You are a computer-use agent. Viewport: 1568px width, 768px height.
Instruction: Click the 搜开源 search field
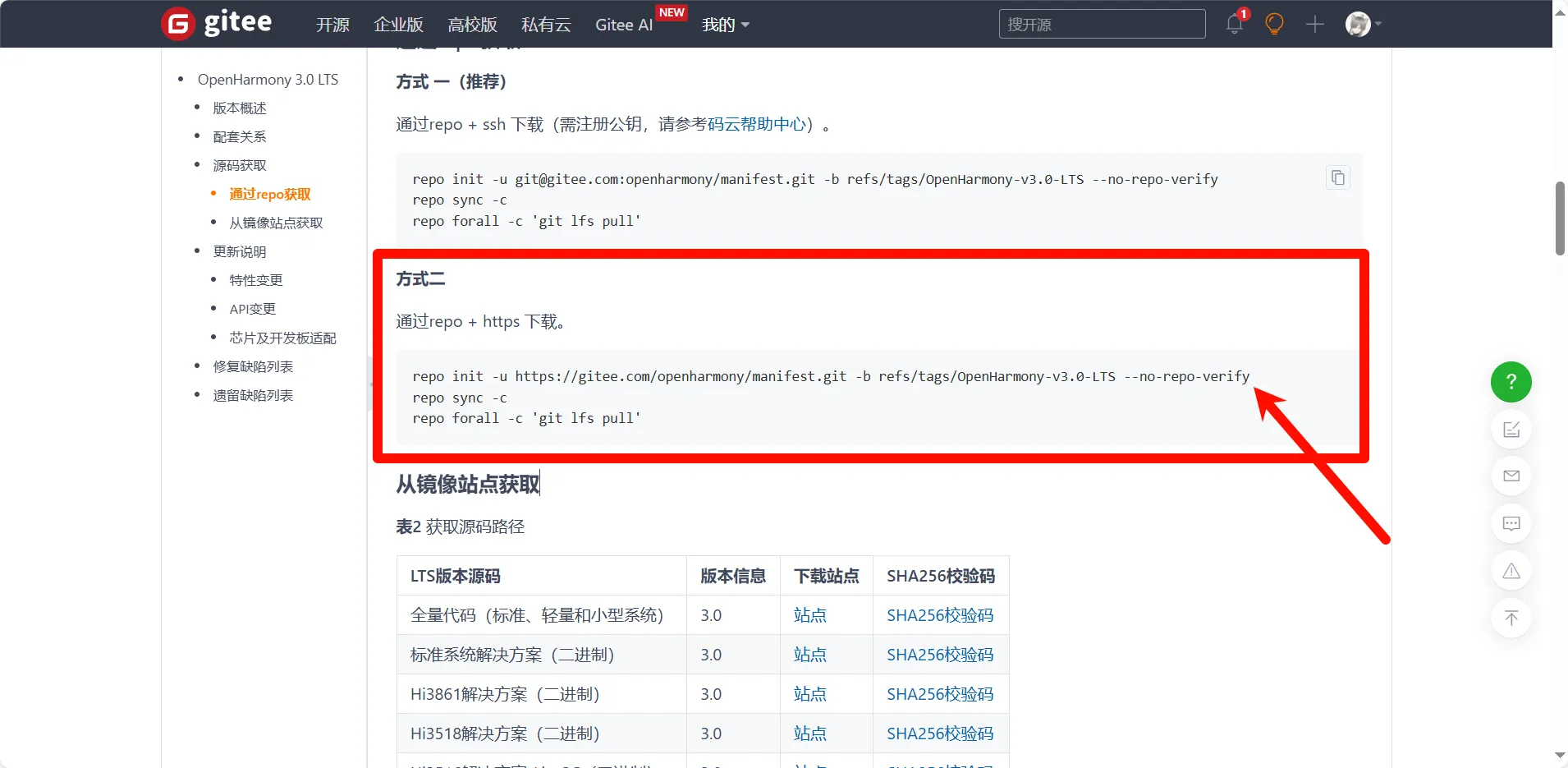pos(1101,24)
